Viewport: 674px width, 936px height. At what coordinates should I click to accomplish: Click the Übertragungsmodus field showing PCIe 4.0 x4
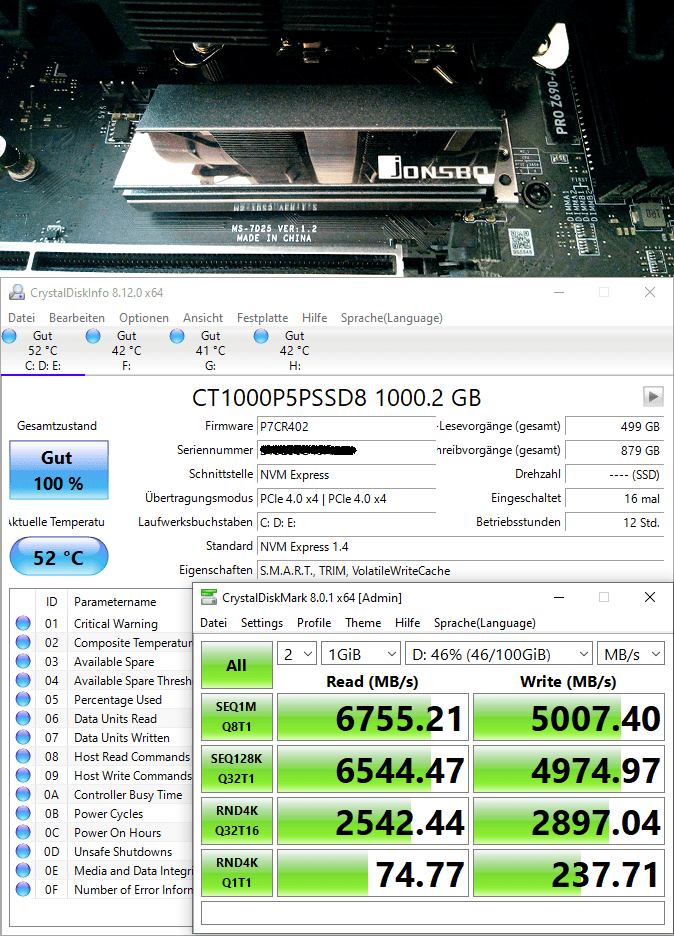(x=346, y=498)
